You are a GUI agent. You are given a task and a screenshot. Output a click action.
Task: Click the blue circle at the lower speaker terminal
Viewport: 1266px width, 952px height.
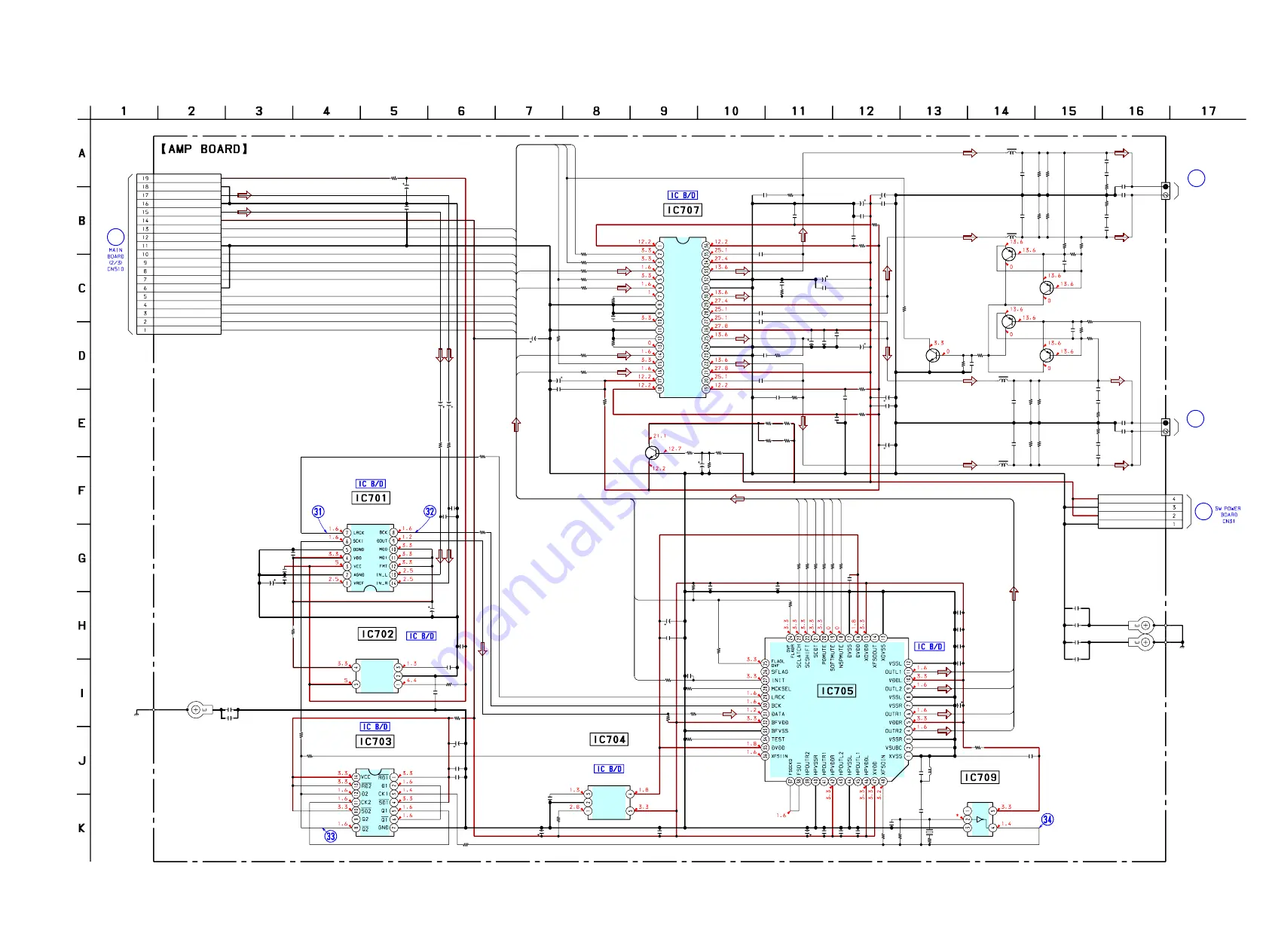coord(1195,418)
